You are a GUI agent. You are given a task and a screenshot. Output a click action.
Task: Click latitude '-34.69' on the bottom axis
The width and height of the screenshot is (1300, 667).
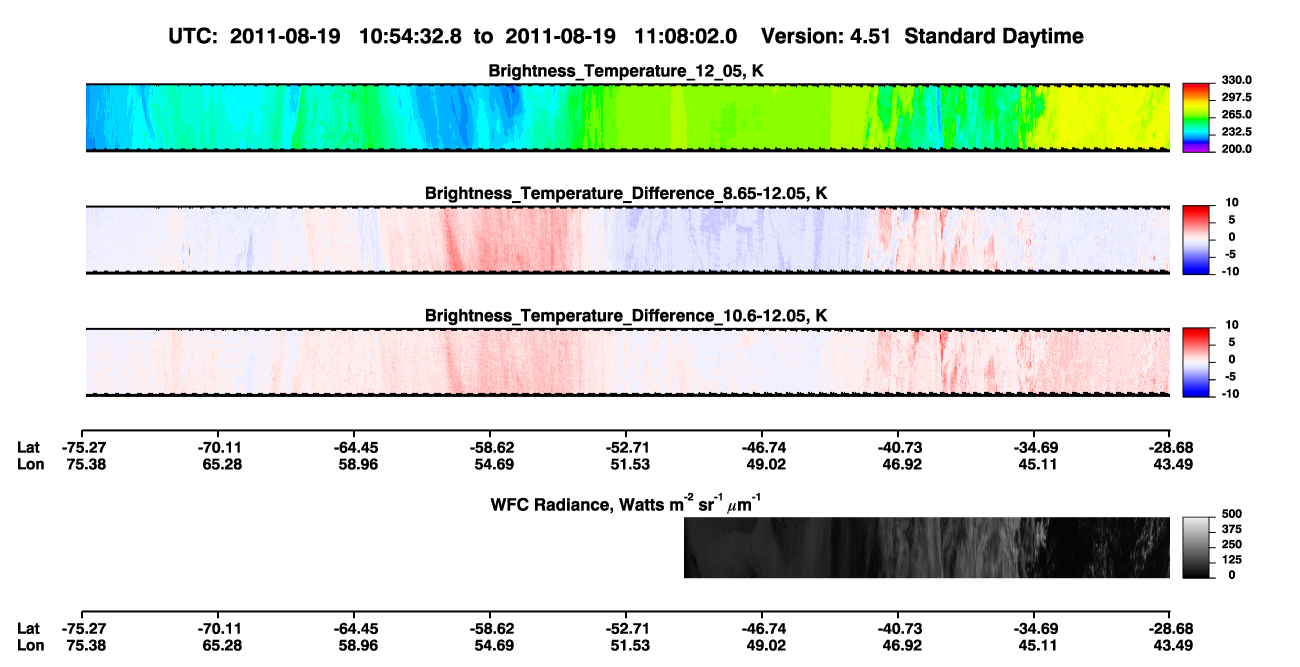pyautogui.click(x=1034, y=629)
